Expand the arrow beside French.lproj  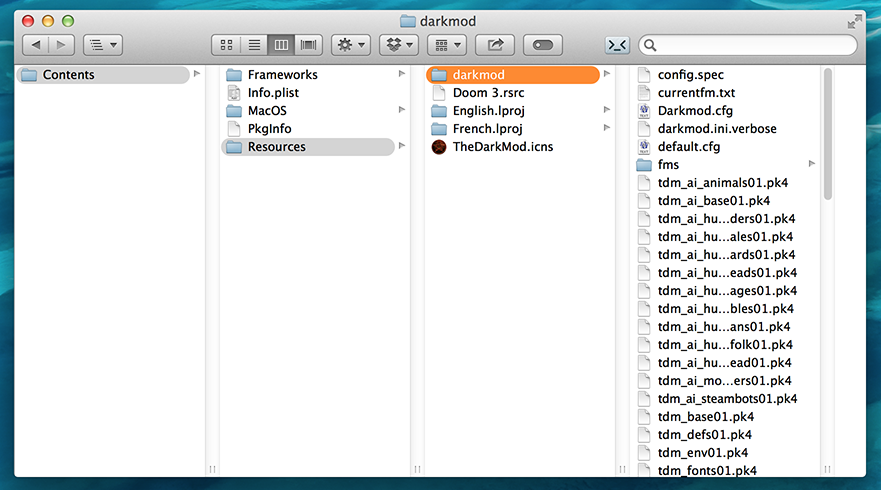[x=607, y=128]
